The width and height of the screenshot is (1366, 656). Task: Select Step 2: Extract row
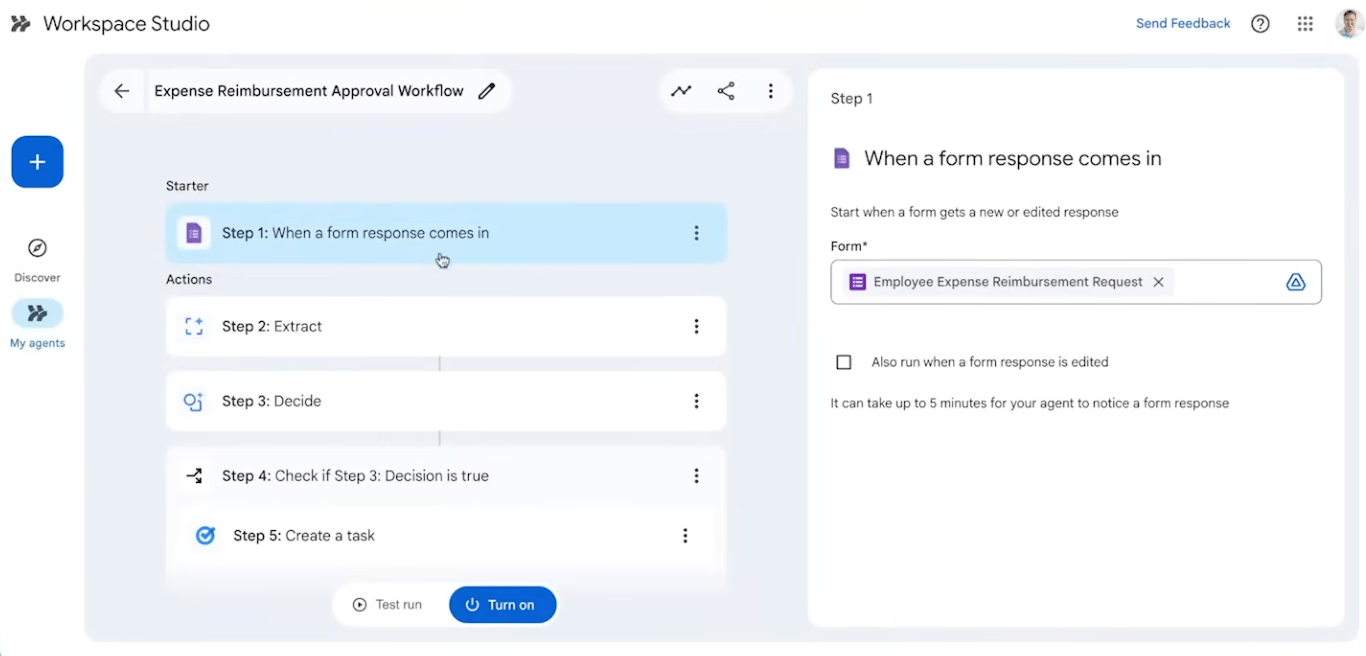point(446,326)
